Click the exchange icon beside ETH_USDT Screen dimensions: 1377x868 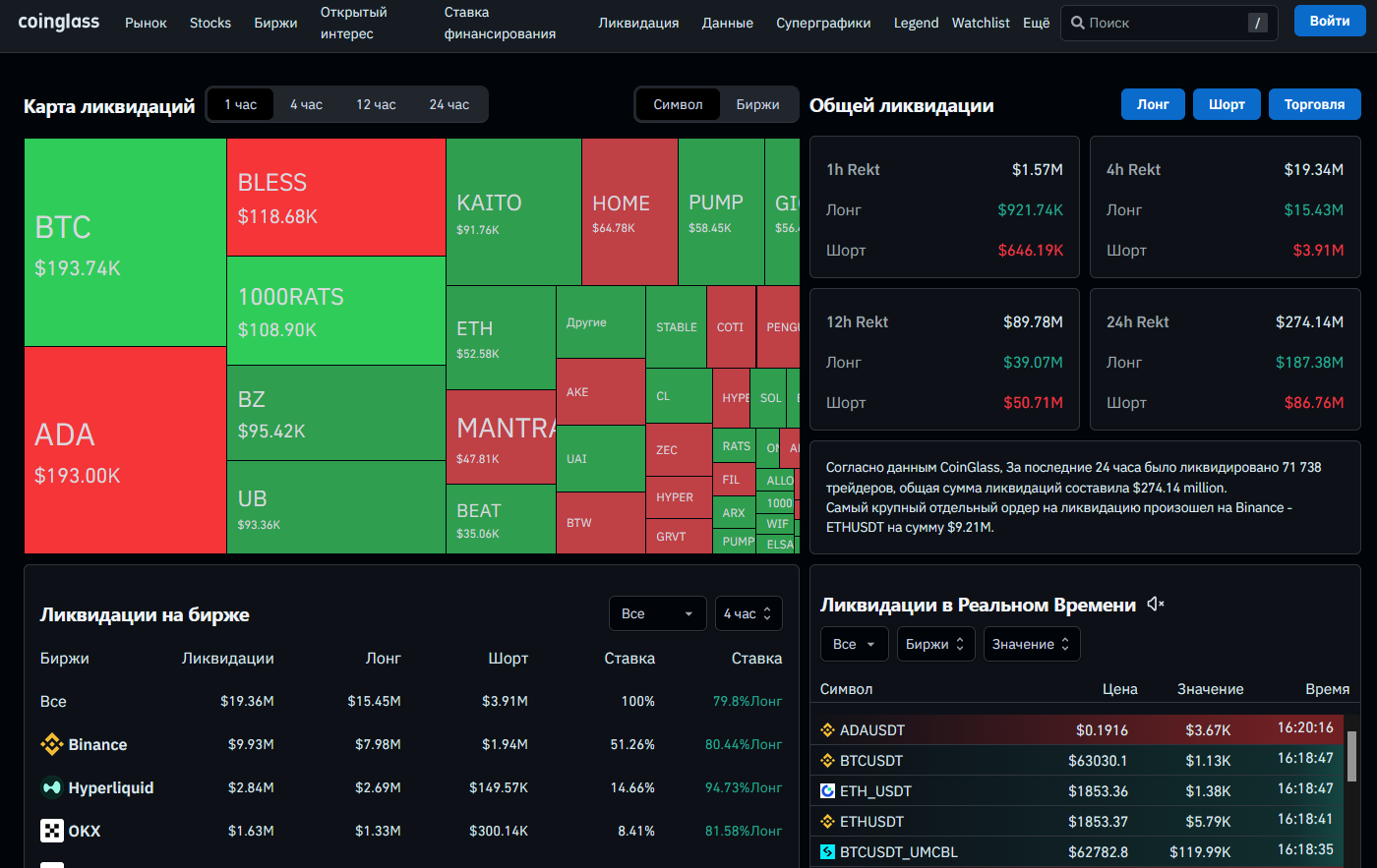tap(828, 791)
